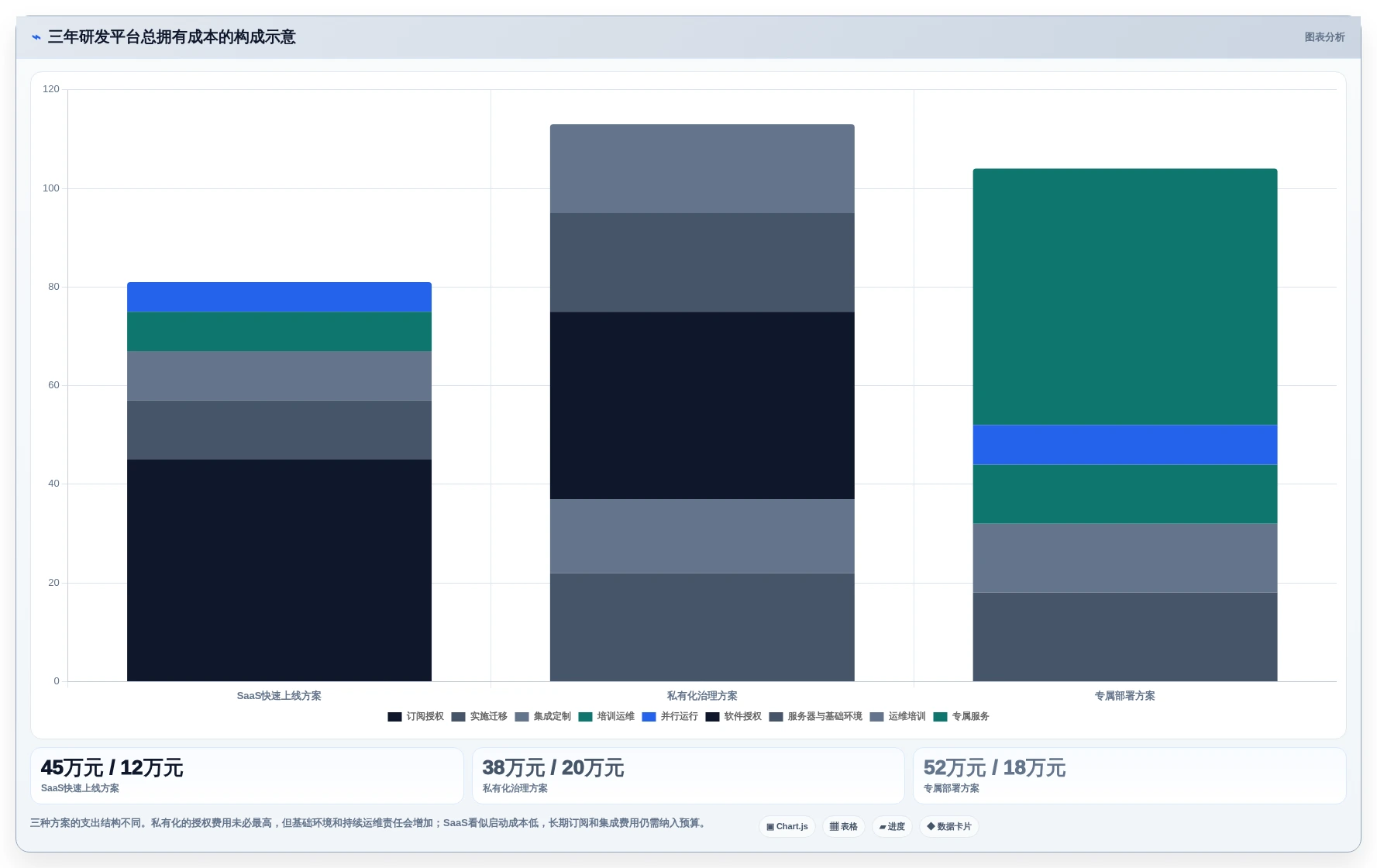Click the 120 y-axis tick label

tap(51, 89)
